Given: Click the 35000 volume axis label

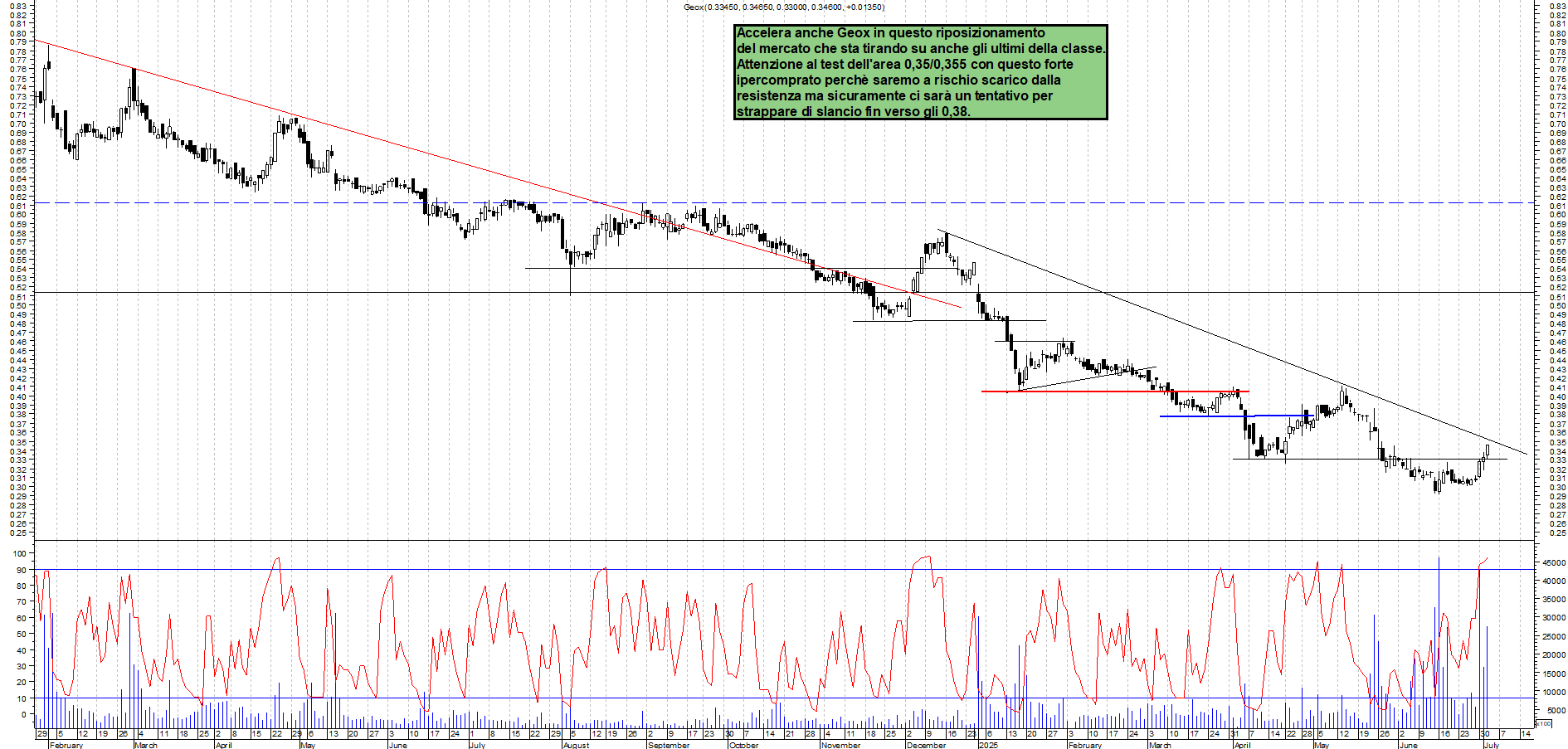Looking at the screenshot, I should point(1554,600).
